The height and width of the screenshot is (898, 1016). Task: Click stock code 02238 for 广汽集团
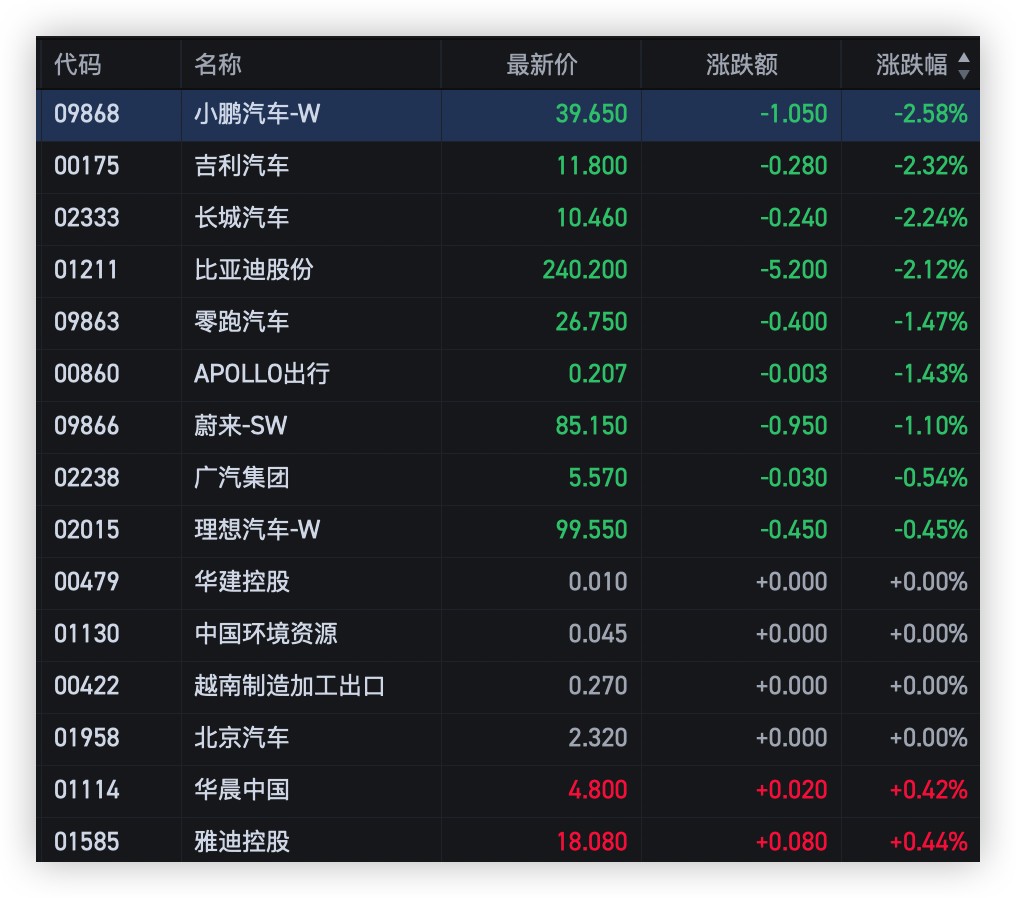[x=87, y=478]
